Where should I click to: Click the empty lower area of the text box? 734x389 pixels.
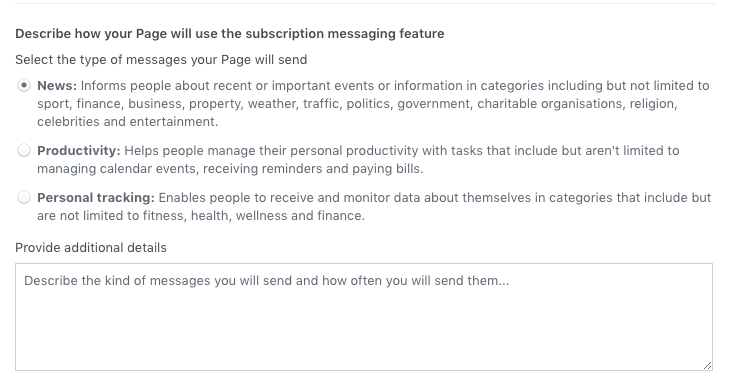[364, 332]
